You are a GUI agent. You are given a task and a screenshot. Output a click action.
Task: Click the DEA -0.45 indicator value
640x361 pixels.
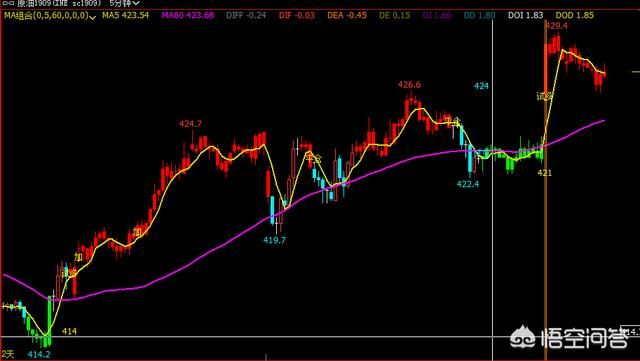point(347,16)
